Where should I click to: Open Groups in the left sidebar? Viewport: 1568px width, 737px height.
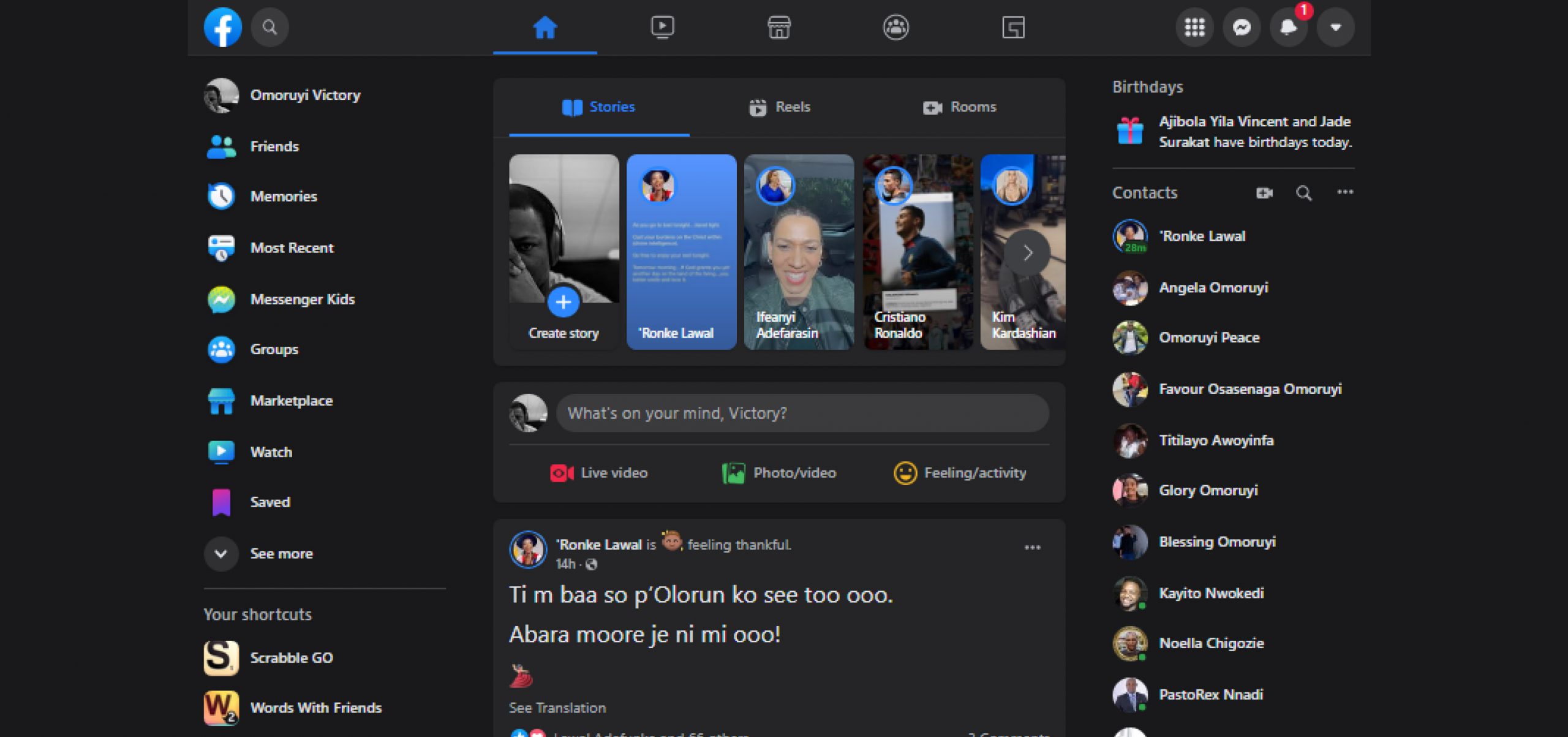click(x=325, y=349)
